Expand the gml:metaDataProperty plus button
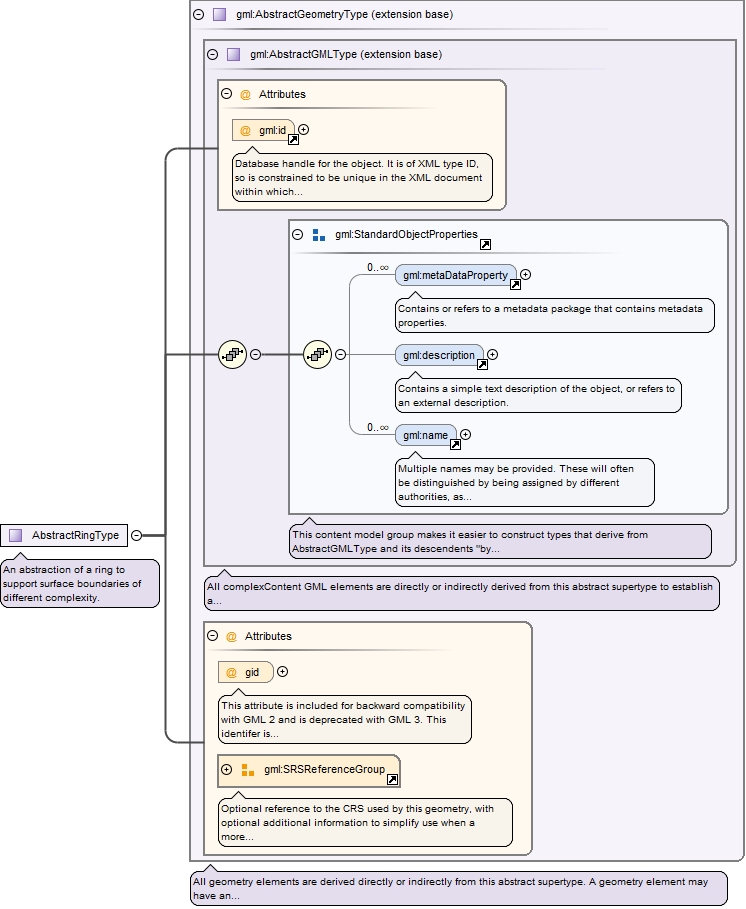Screen dimensions: 746x909 pos(525,274)
